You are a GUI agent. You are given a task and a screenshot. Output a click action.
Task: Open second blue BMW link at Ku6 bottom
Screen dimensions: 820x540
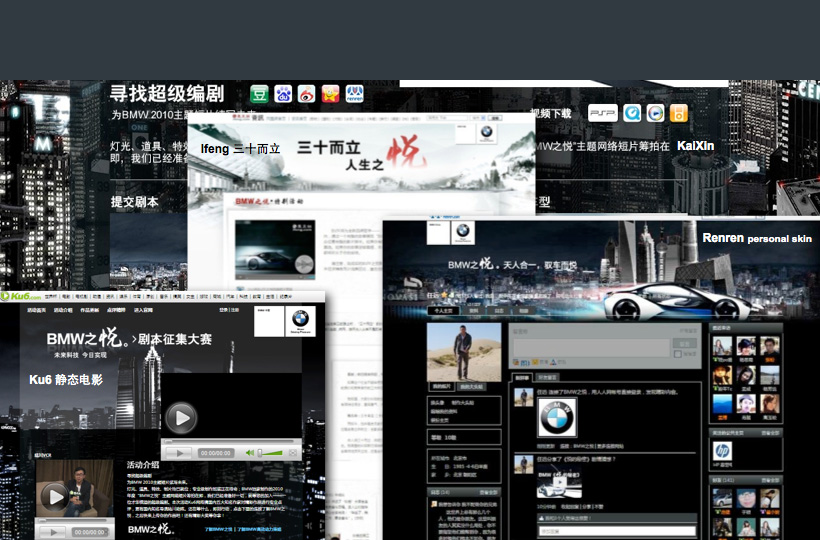(259, 530)
